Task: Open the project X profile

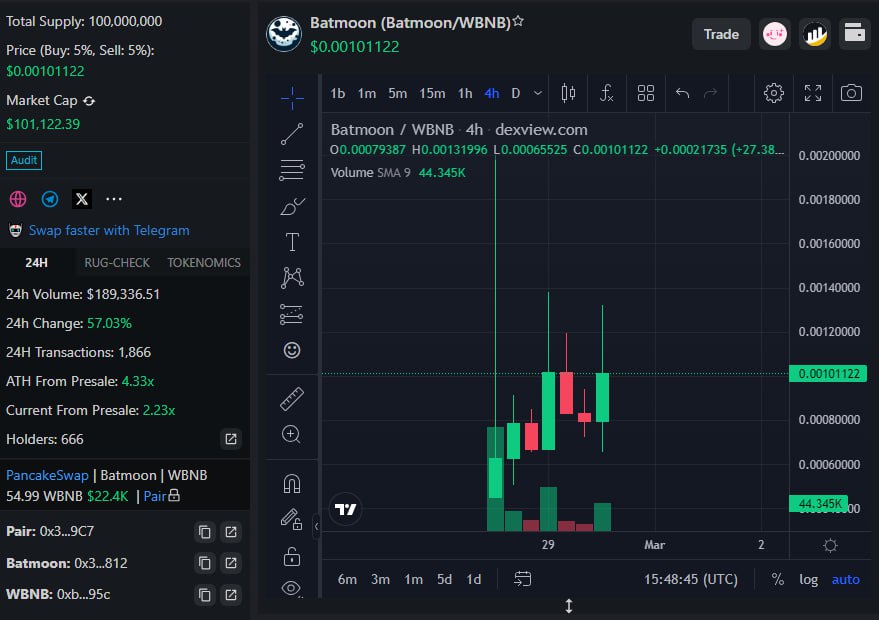Action: (82, 199)
